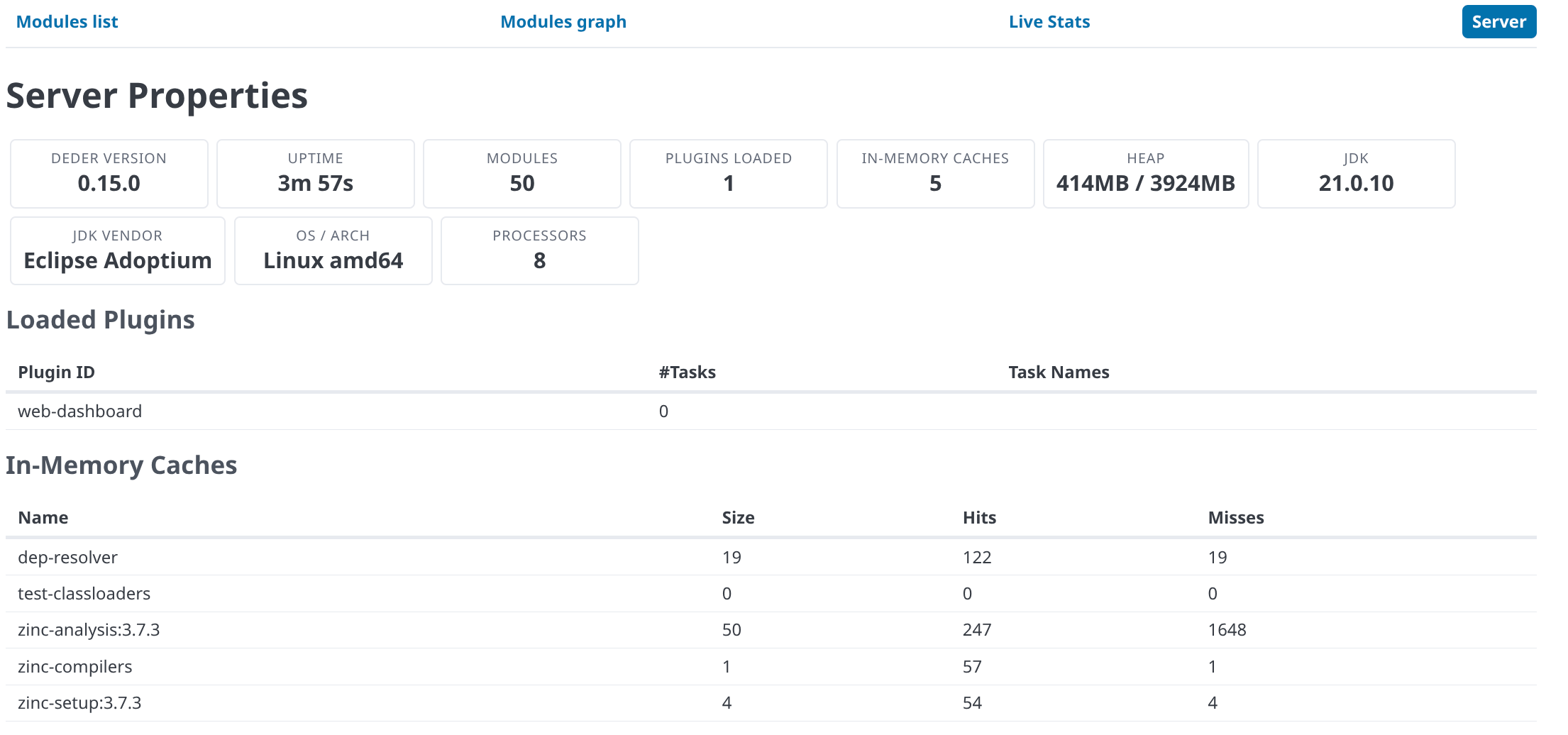Click zinc-analysis size value 50
This screenshot has width=1568, height=735.
731,630
